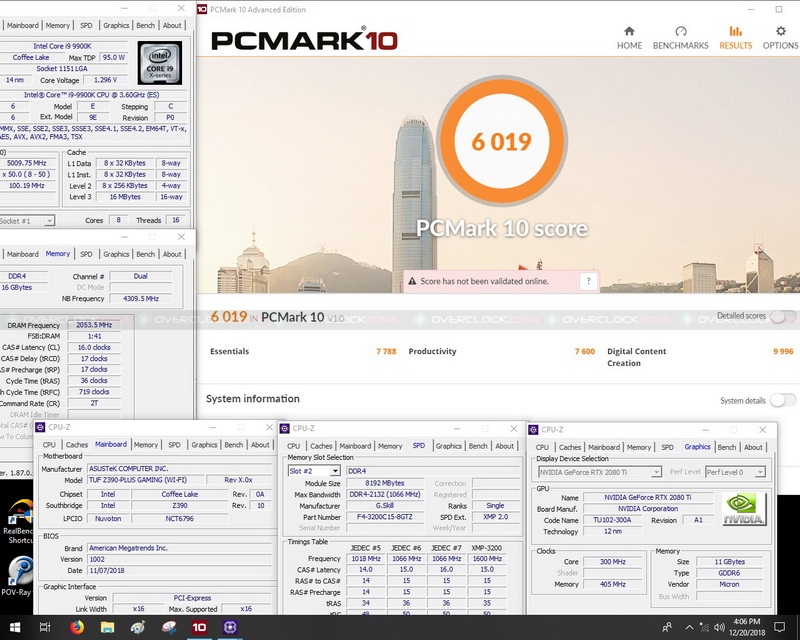The width and height of the screenshot is (800, 640).
Task: Click the GPU Memory Size value 11 GBytes
Action: pos(729,562)
